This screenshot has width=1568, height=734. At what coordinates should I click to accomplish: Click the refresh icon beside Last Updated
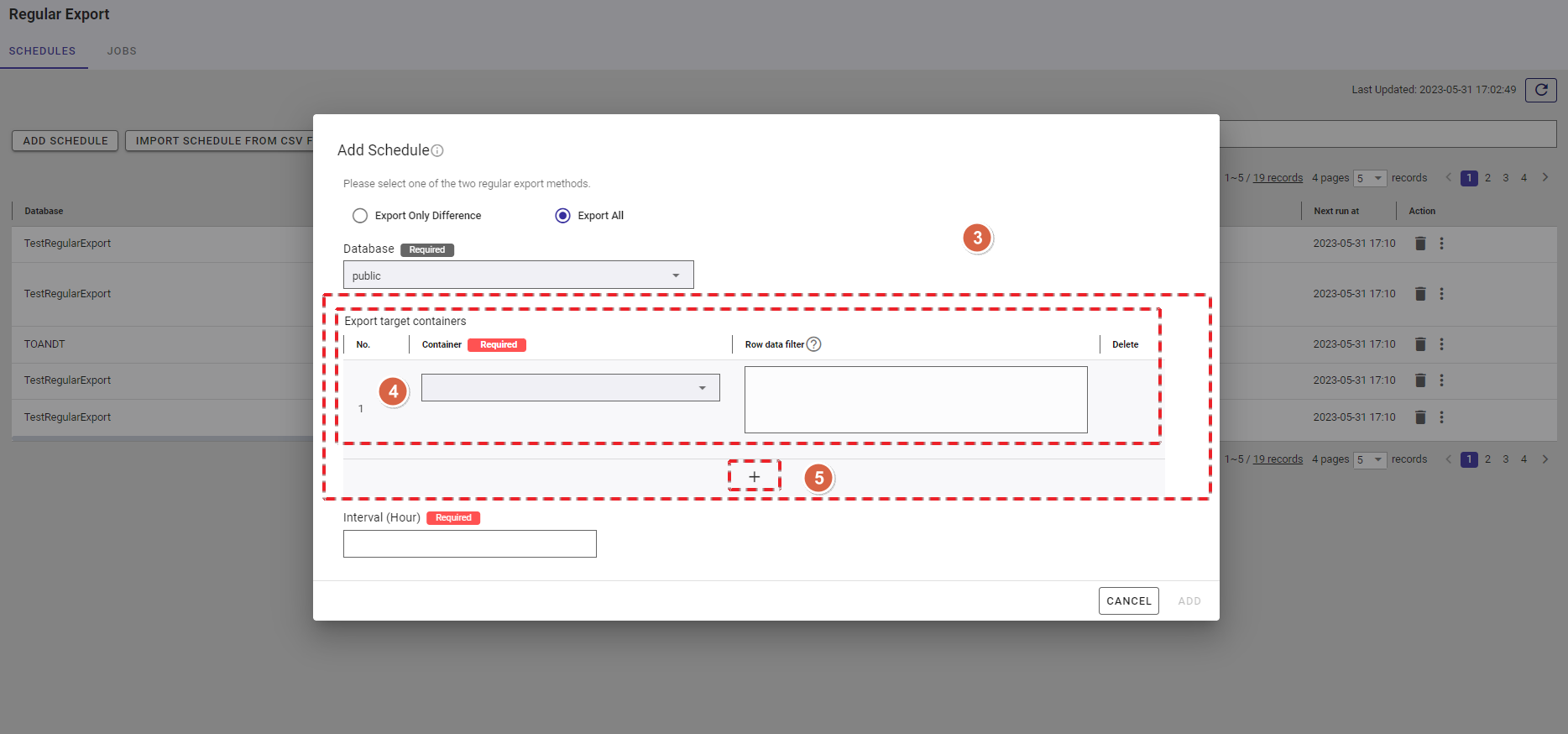tap(1540, 90)
